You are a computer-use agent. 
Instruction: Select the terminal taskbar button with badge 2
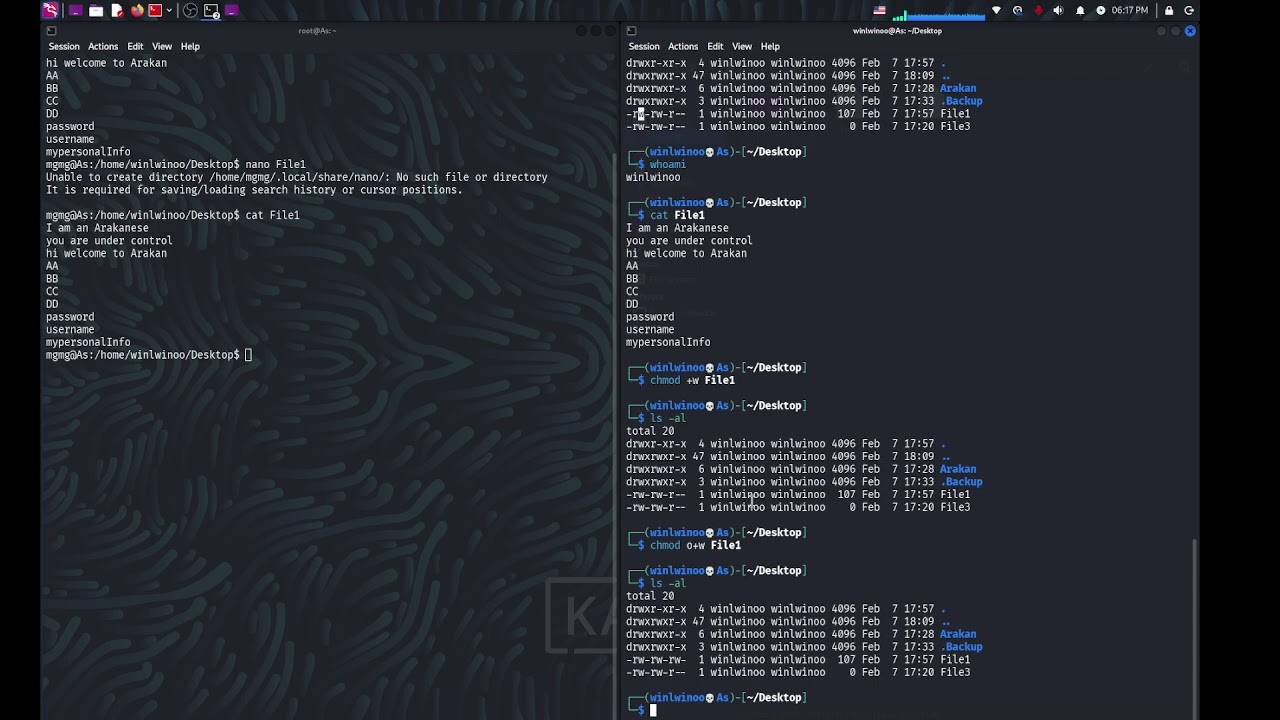point(211,10)
